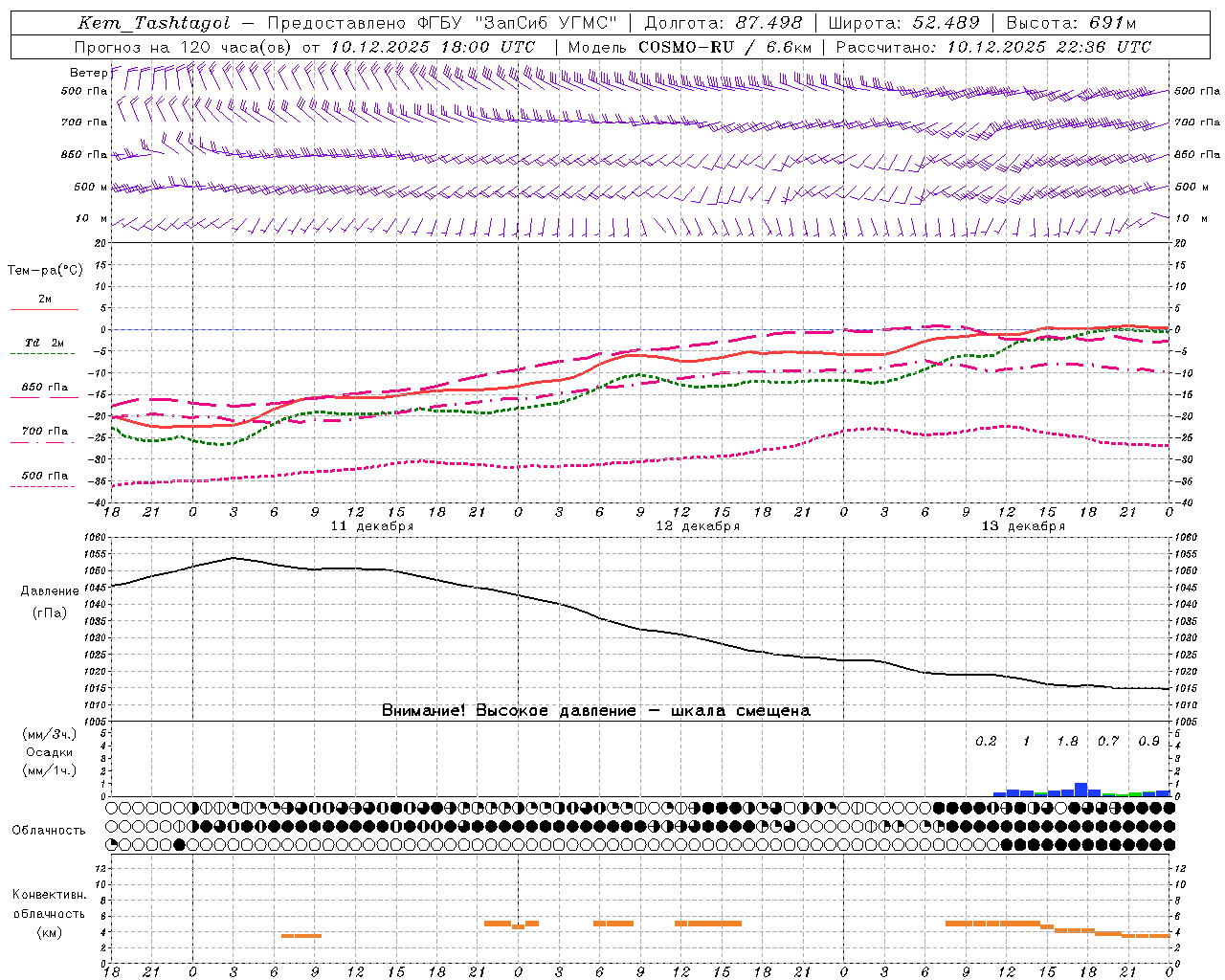Select the Тем-ра(°C) temperature label
Viewport: 1225px width, 980px height.
[45, 271]
